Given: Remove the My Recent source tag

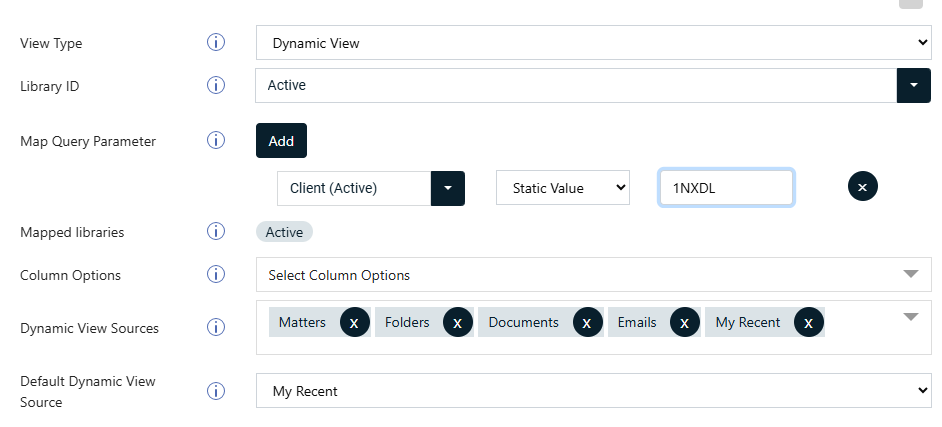Looking at the screenshot, I should (808, 322).
